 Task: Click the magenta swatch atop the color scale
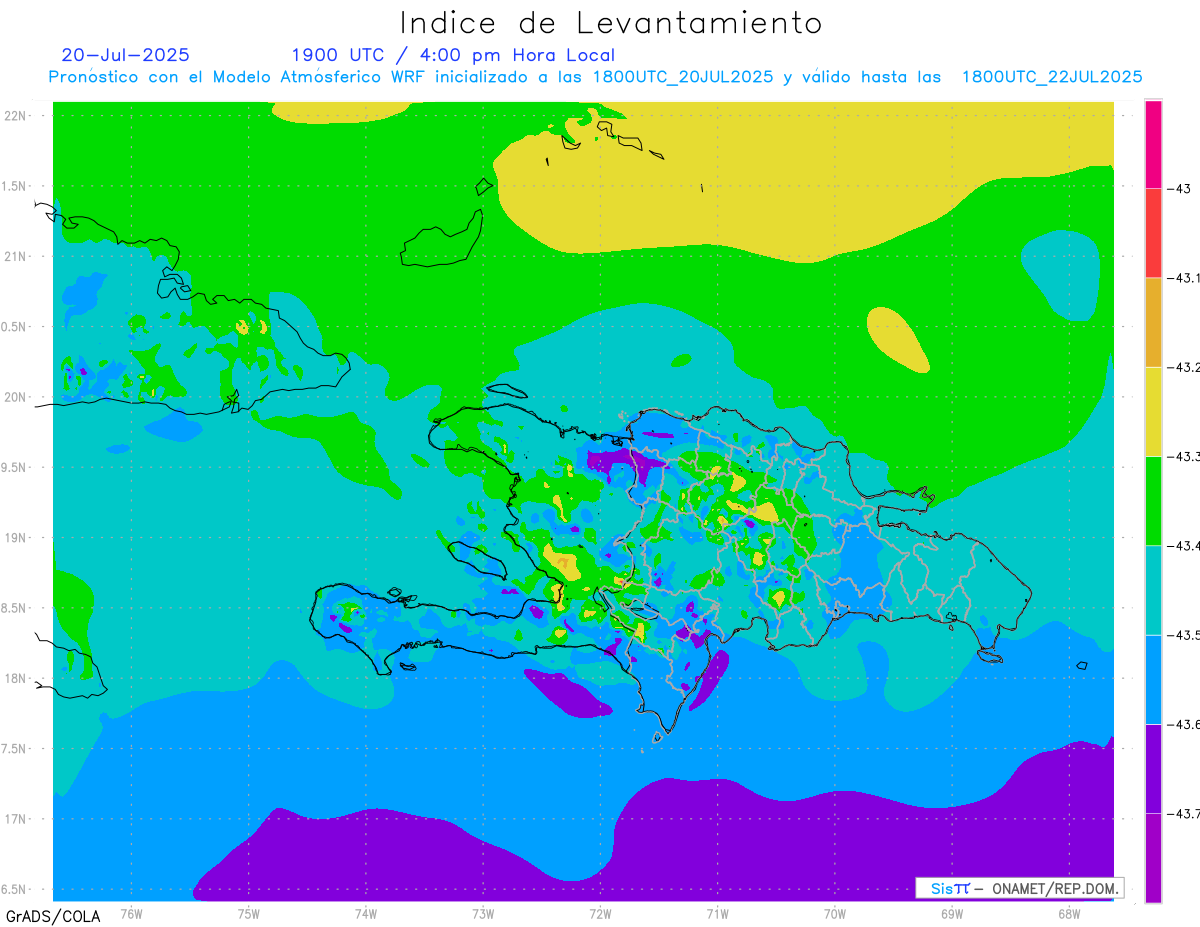click(x=1153, y=143)
